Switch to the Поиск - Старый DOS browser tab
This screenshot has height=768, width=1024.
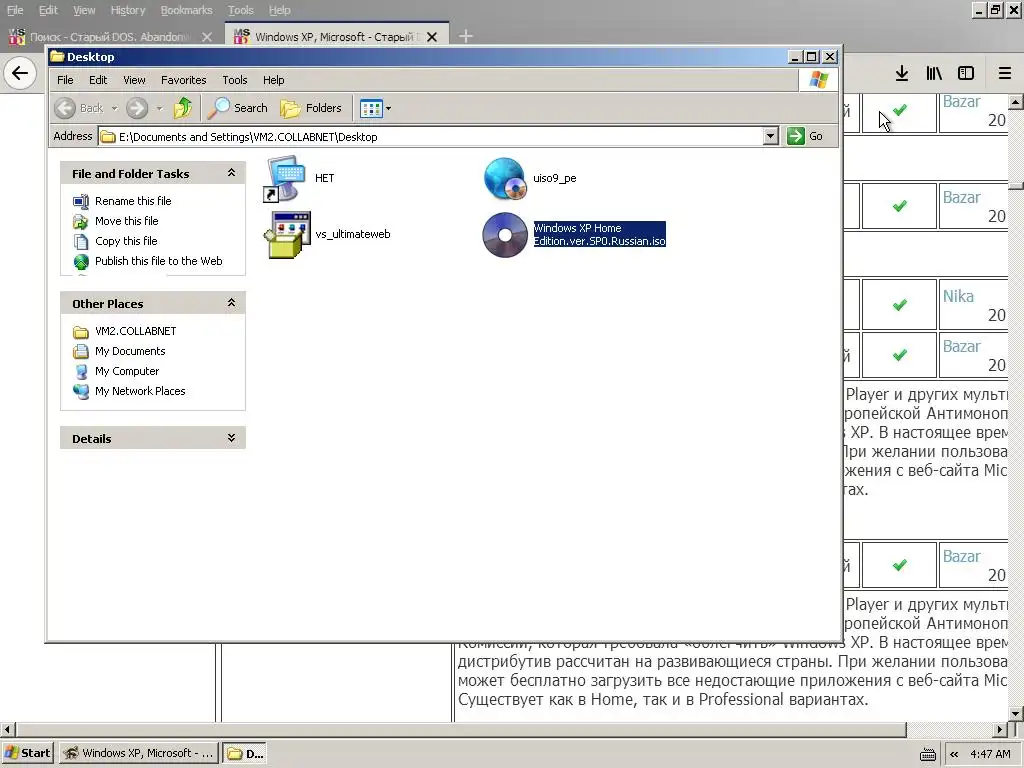[x=109, y=37]
